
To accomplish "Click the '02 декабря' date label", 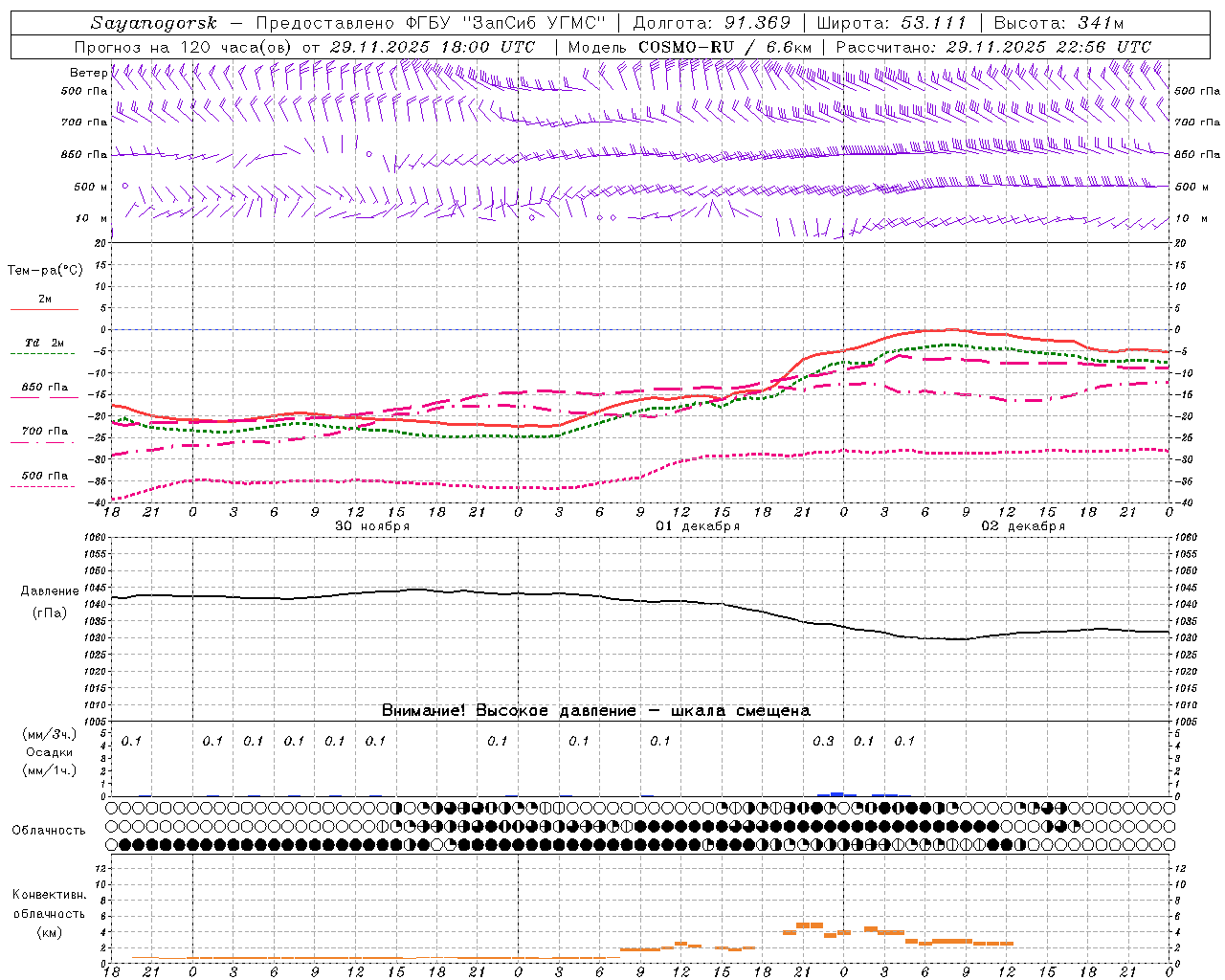I will [1023, 526].
